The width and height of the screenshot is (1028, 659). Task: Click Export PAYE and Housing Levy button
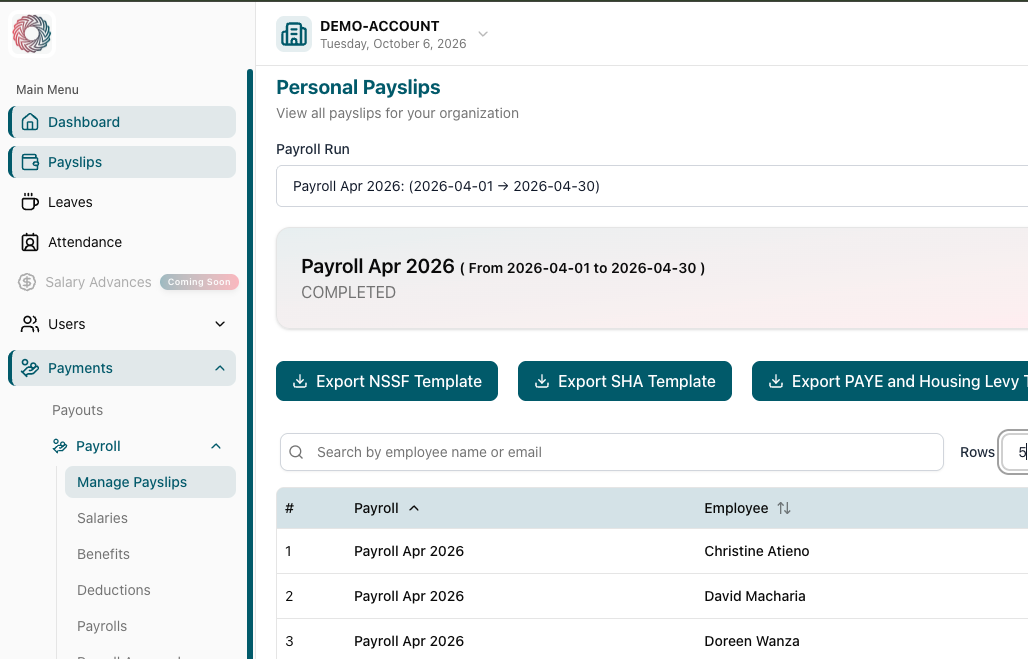(890, 381)
